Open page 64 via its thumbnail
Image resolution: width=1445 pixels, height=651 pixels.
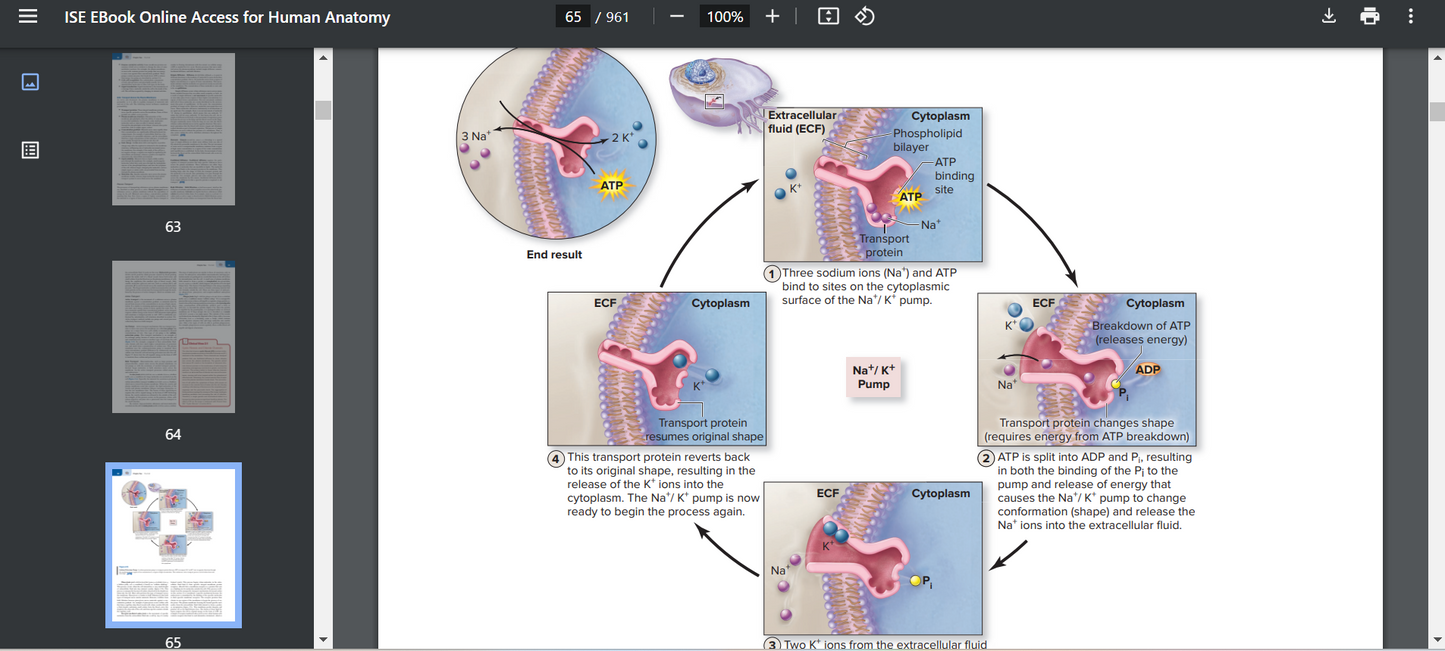pyautogui.click(x=173, y=337)
